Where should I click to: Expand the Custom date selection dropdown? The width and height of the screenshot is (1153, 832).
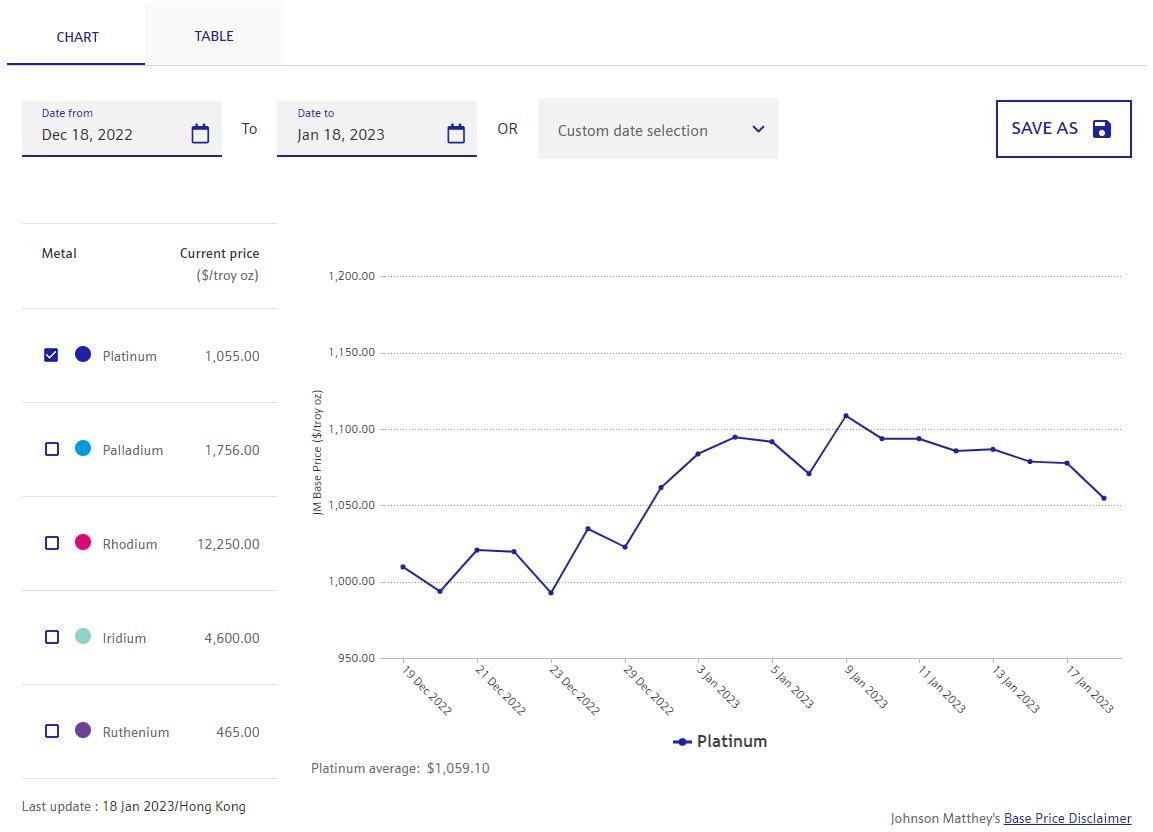pos(657,129)
